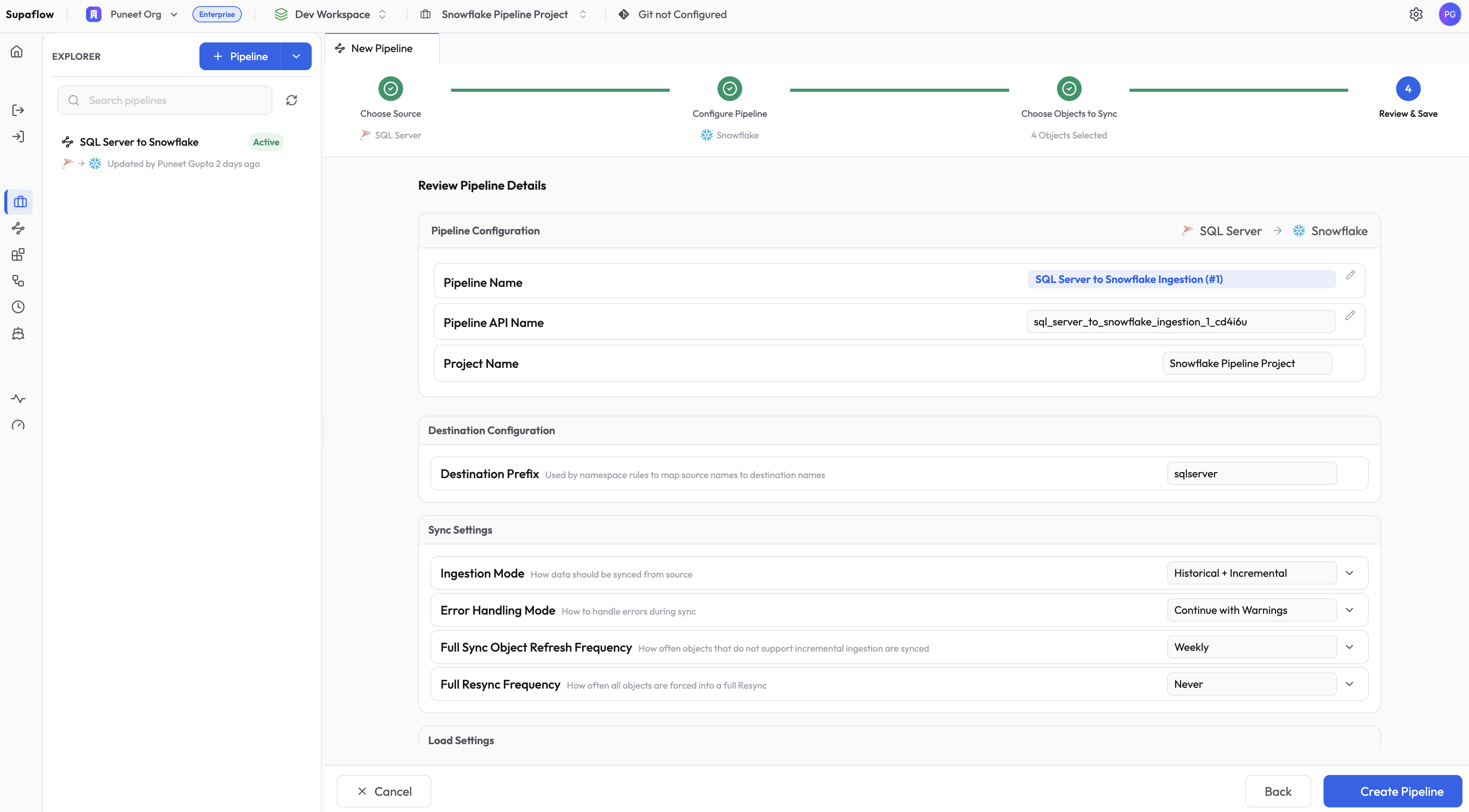
Task: Open the Pipeline button dropdown chevron
Action: pos(296,56)
